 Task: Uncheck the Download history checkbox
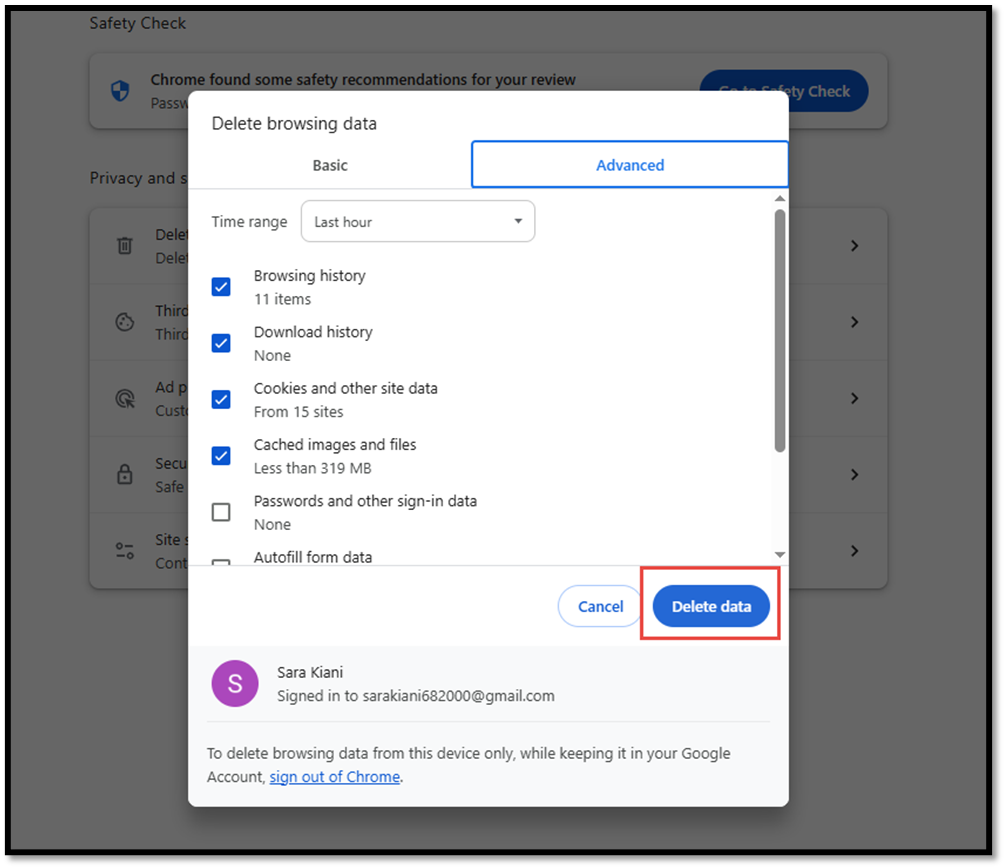pos(221,343)
